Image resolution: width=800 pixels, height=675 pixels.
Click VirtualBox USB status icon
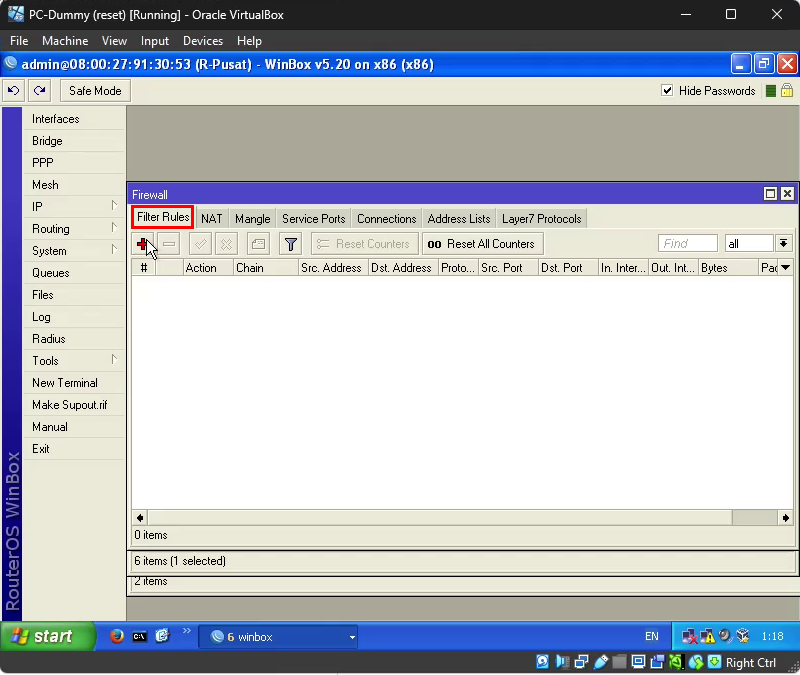click(x=601, y=662)
